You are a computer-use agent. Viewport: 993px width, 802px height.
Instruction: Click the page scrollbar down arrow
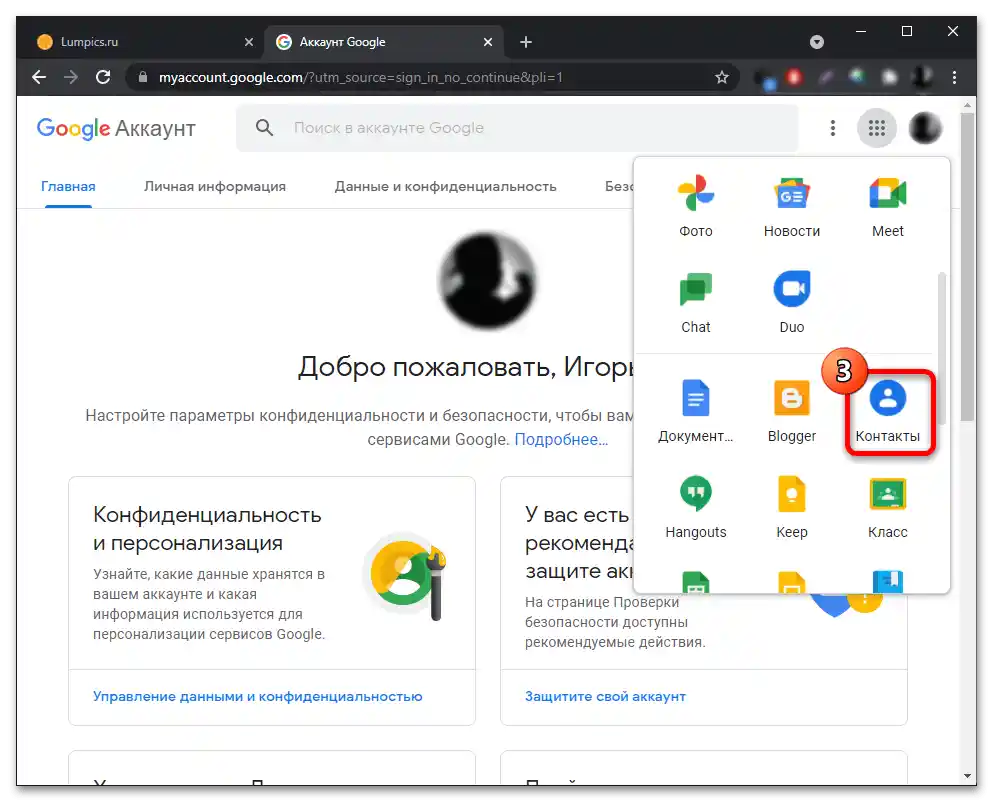pyautogui.click(x=967, y=776)
